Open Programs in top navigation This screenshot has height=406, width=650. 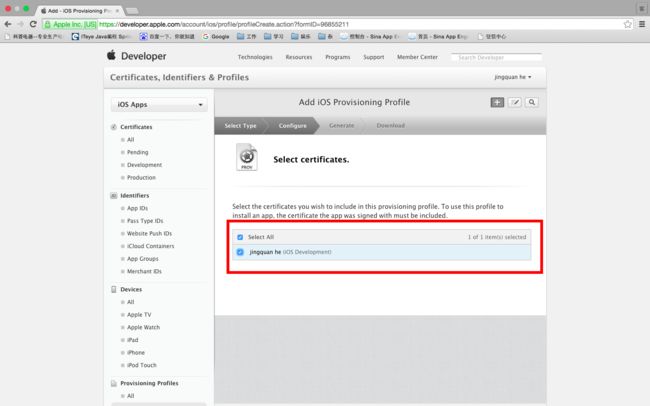coord(338,57)
